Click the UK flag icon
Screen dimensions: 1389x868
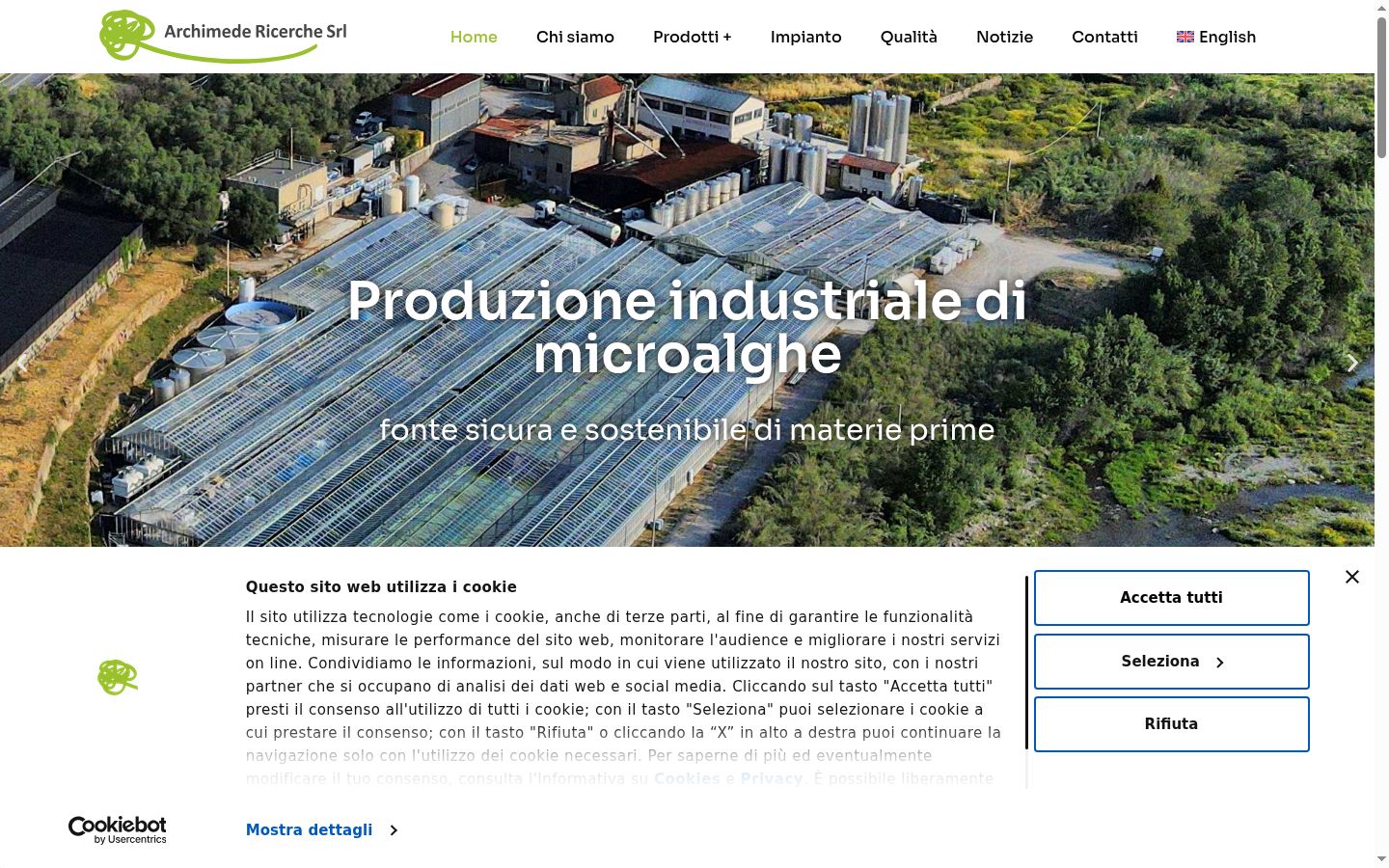pos(1185,37)
